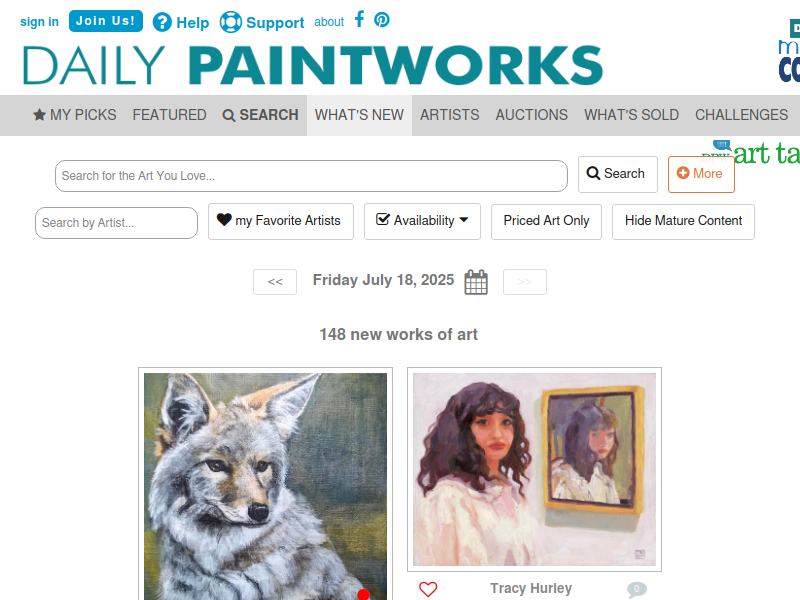The image size is (800, 600).
Task: Open the Artists tab
Action: tap(449, 115)
